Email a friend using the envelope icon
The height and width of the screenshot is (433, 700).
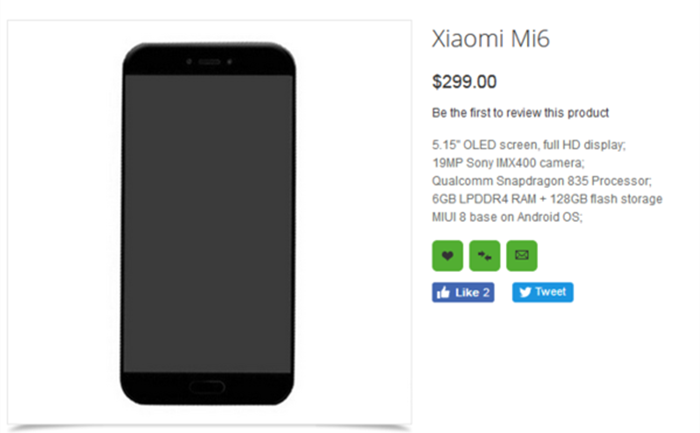pos(521,256)
